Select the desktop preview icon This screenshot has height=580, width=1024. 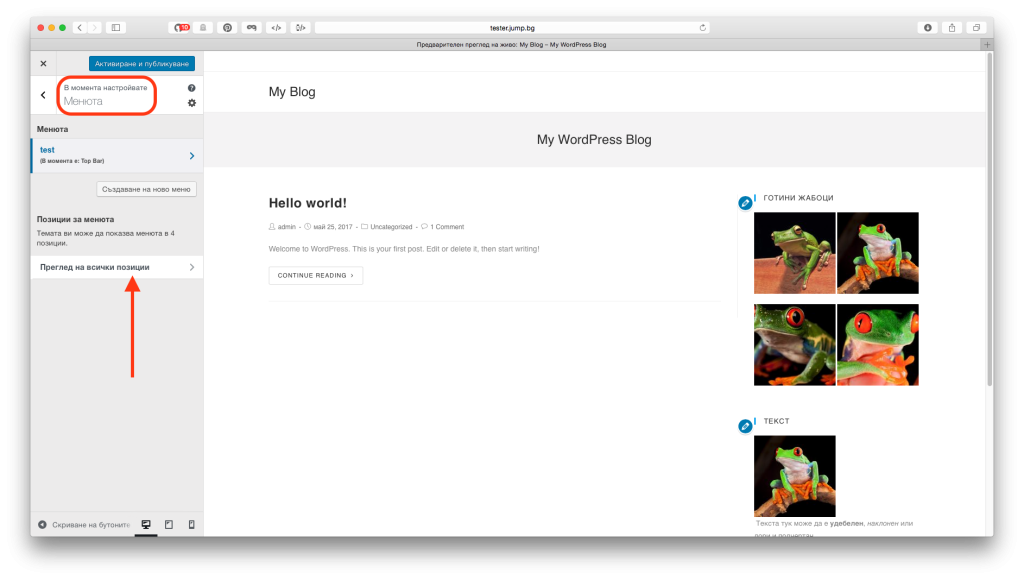click(146, 524)
